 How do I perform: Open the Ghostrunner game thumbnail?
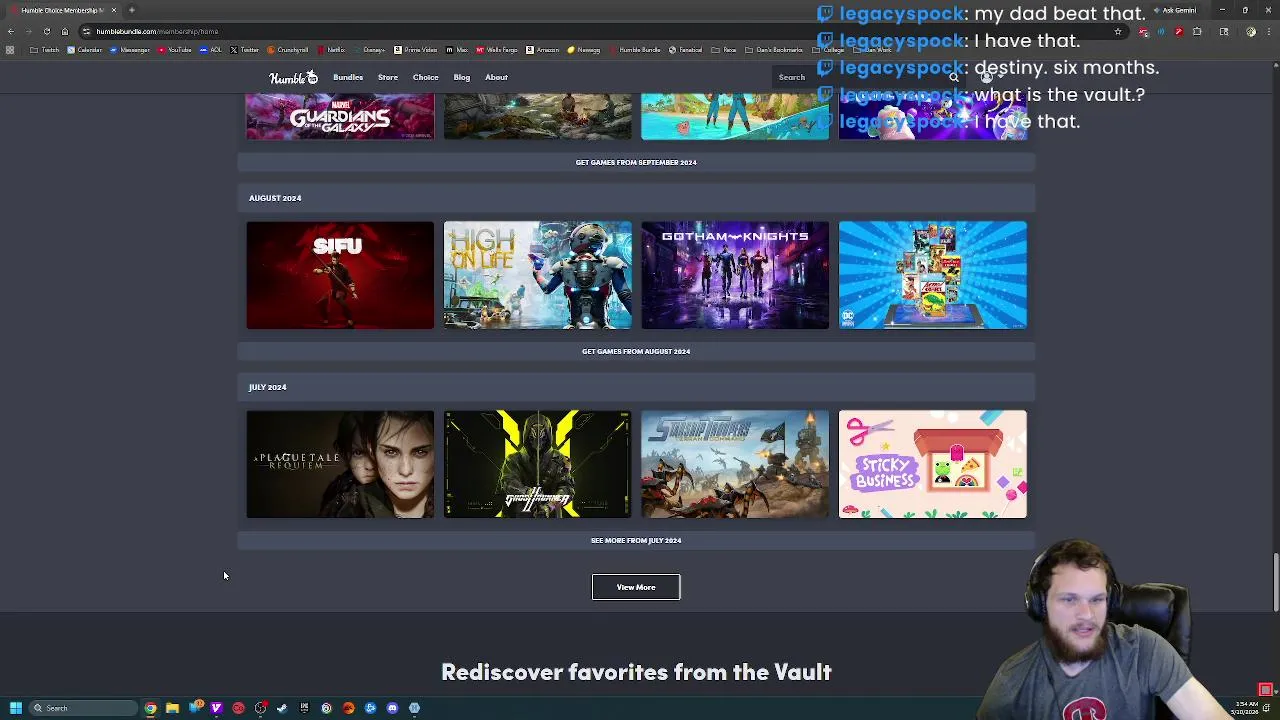(x=538, y=464)
